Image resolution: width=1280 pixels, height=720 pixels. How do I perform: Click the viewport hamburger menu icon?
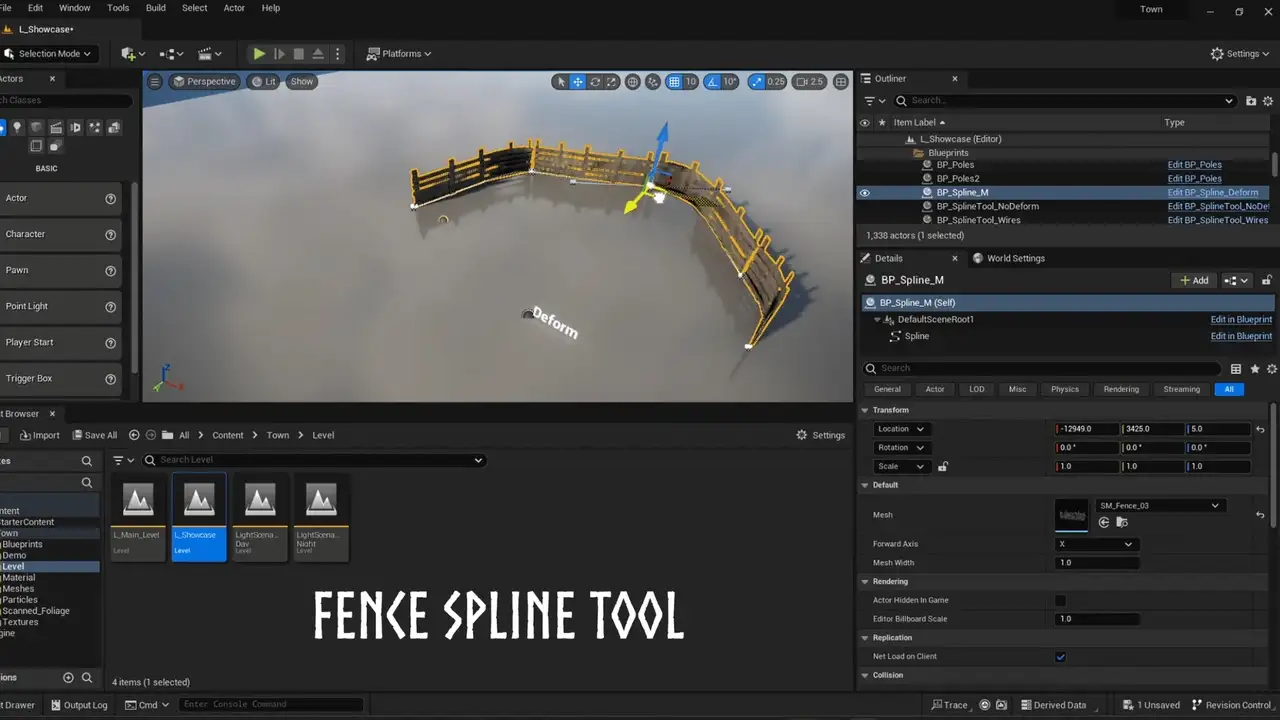tap(155, 82)
